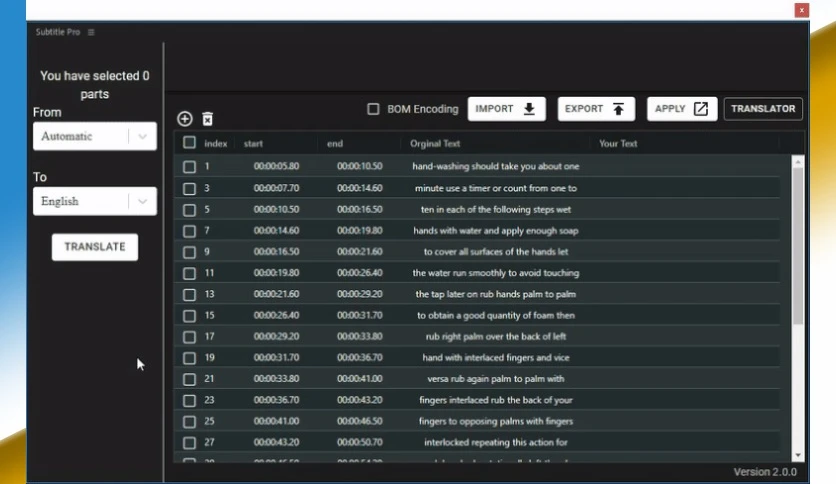The width and height of the screenshot is (836, 484).
Task: Expand the To dropdown chevron arrow
Action: pyautogui.click(x=142, y=201)
